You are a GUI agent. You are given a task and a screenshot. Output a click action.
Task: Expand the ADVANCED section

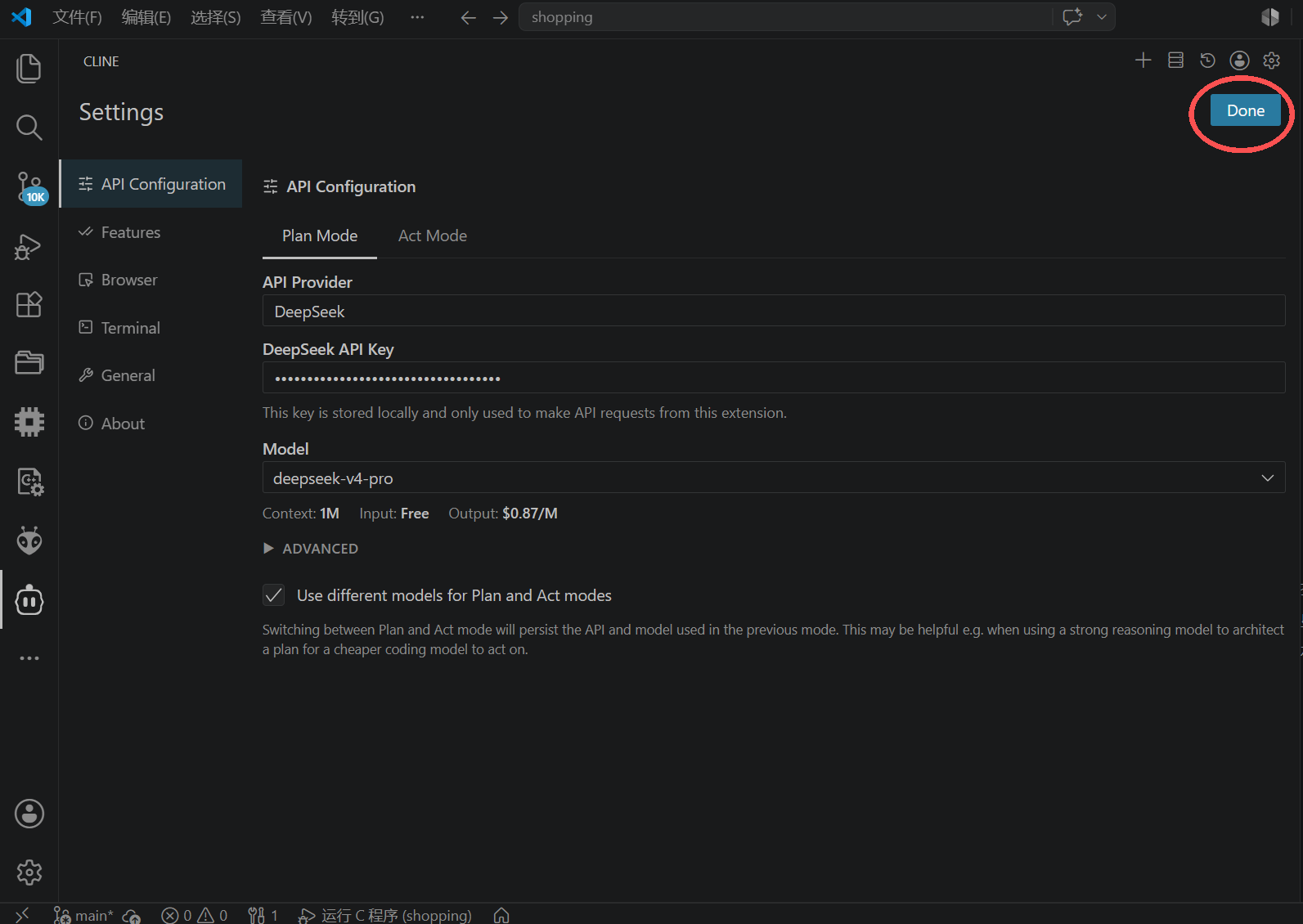[311, 549]
